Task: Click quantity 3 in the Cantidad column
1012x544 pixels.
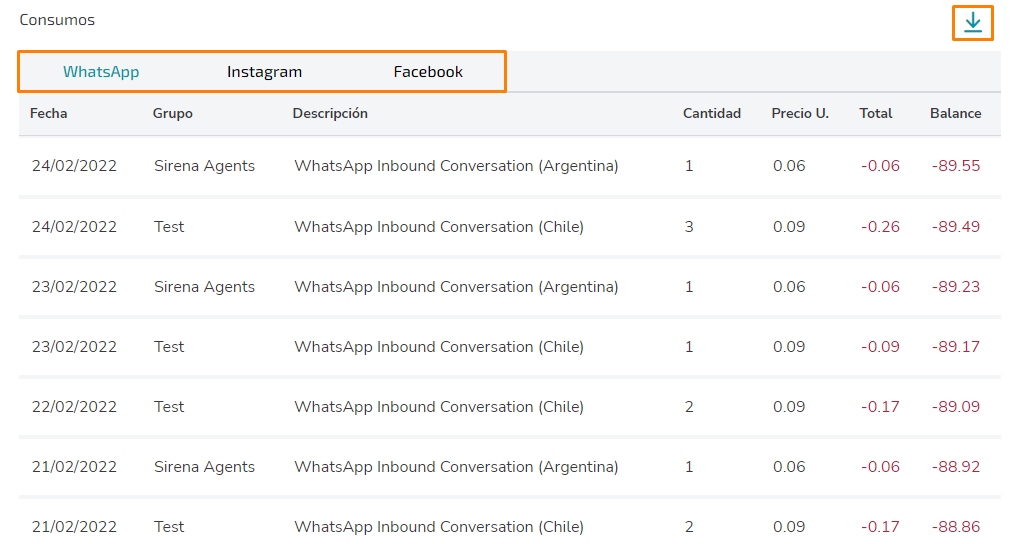Action: click(x=689, y=227)
